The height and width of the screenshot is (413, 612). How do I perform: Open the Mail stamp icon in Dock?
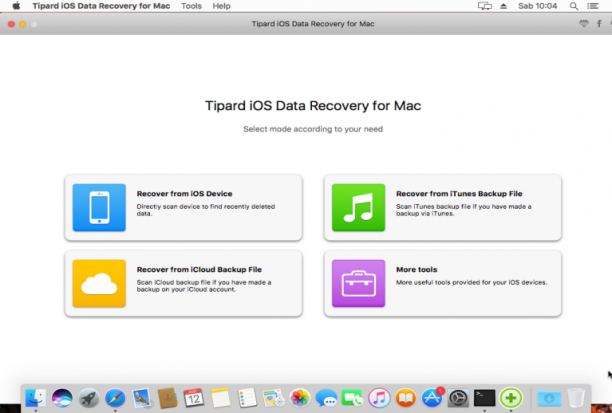coord(141,398)
